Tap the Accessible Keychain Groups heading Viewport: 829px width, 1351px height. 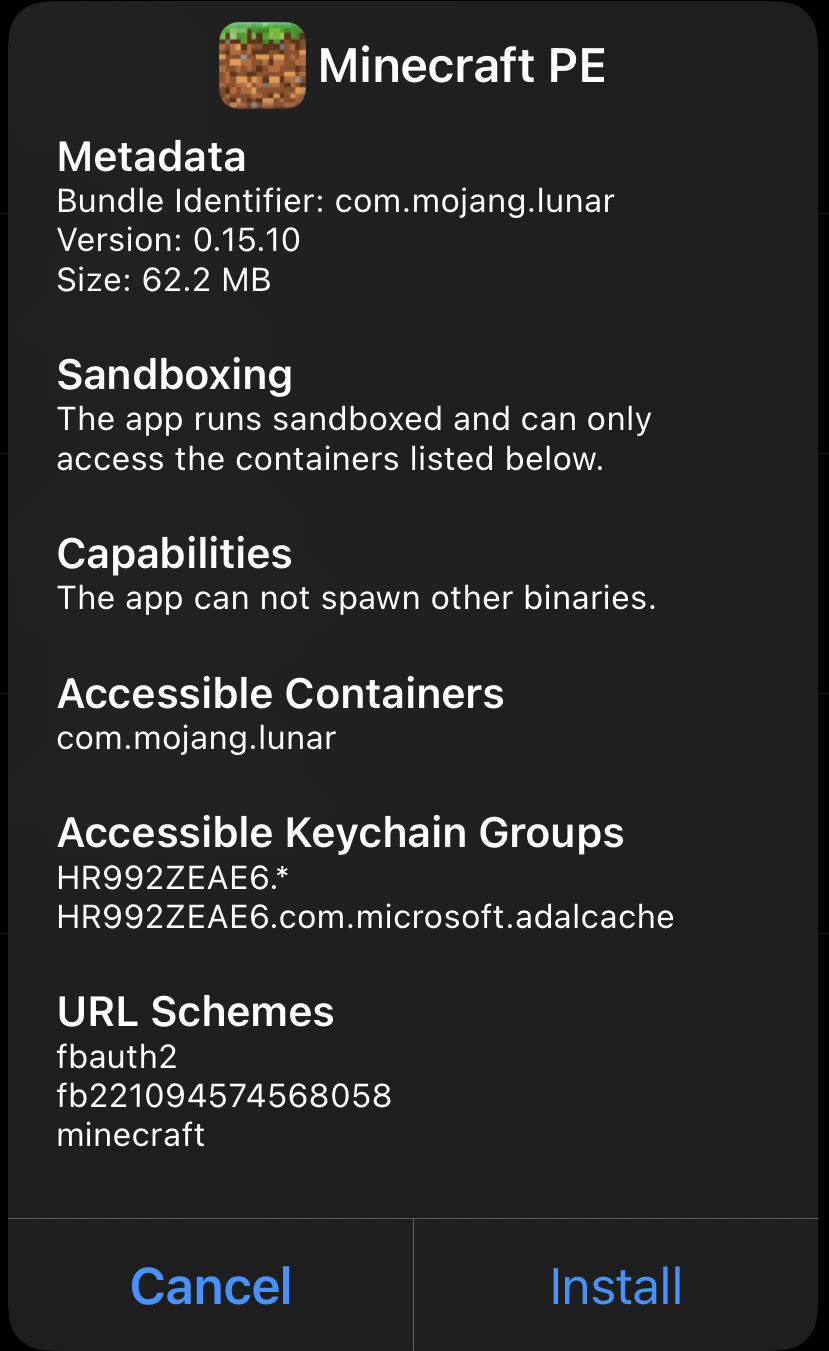coord(341,832)
